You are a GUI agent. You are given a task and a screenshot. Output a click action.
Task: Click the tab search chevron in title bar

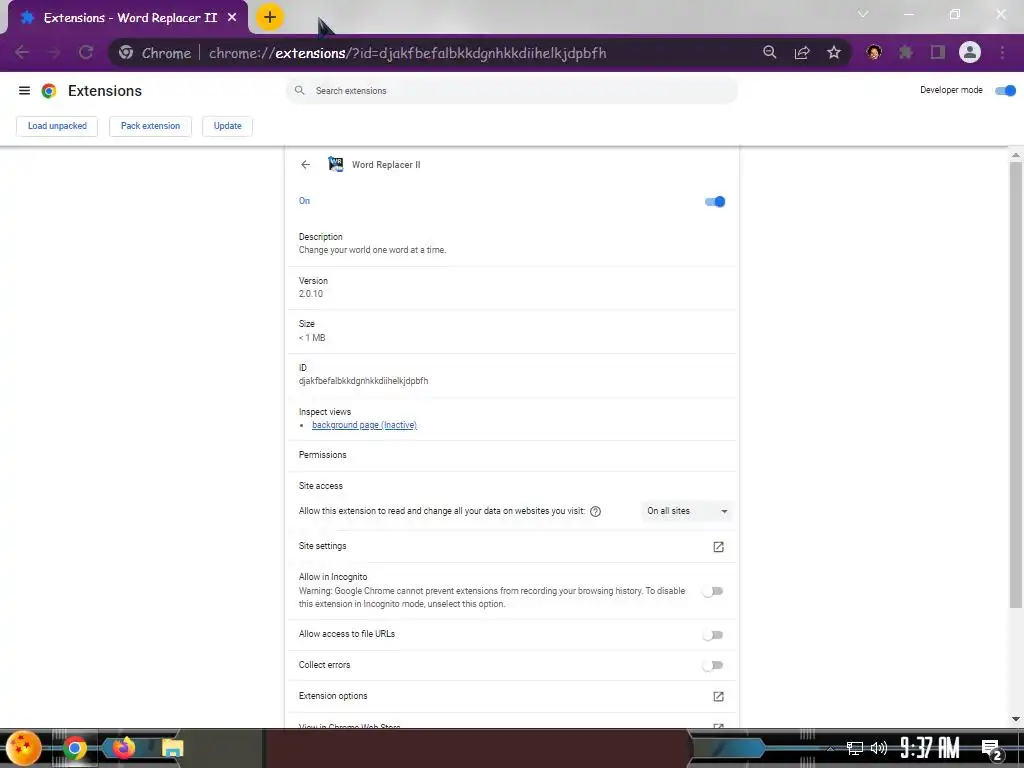[863, 14]
